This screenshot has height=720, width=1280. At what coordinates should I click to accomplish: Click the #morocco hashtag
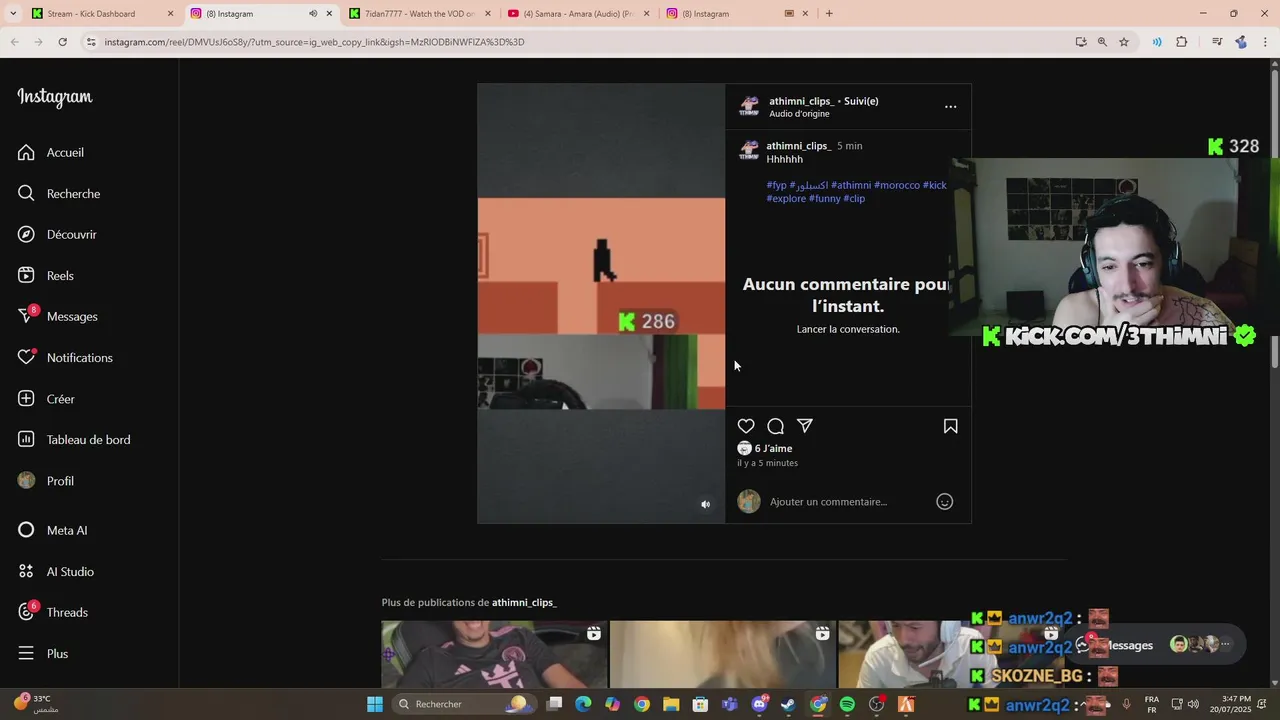pyautogui.click(x=897, y=185)
